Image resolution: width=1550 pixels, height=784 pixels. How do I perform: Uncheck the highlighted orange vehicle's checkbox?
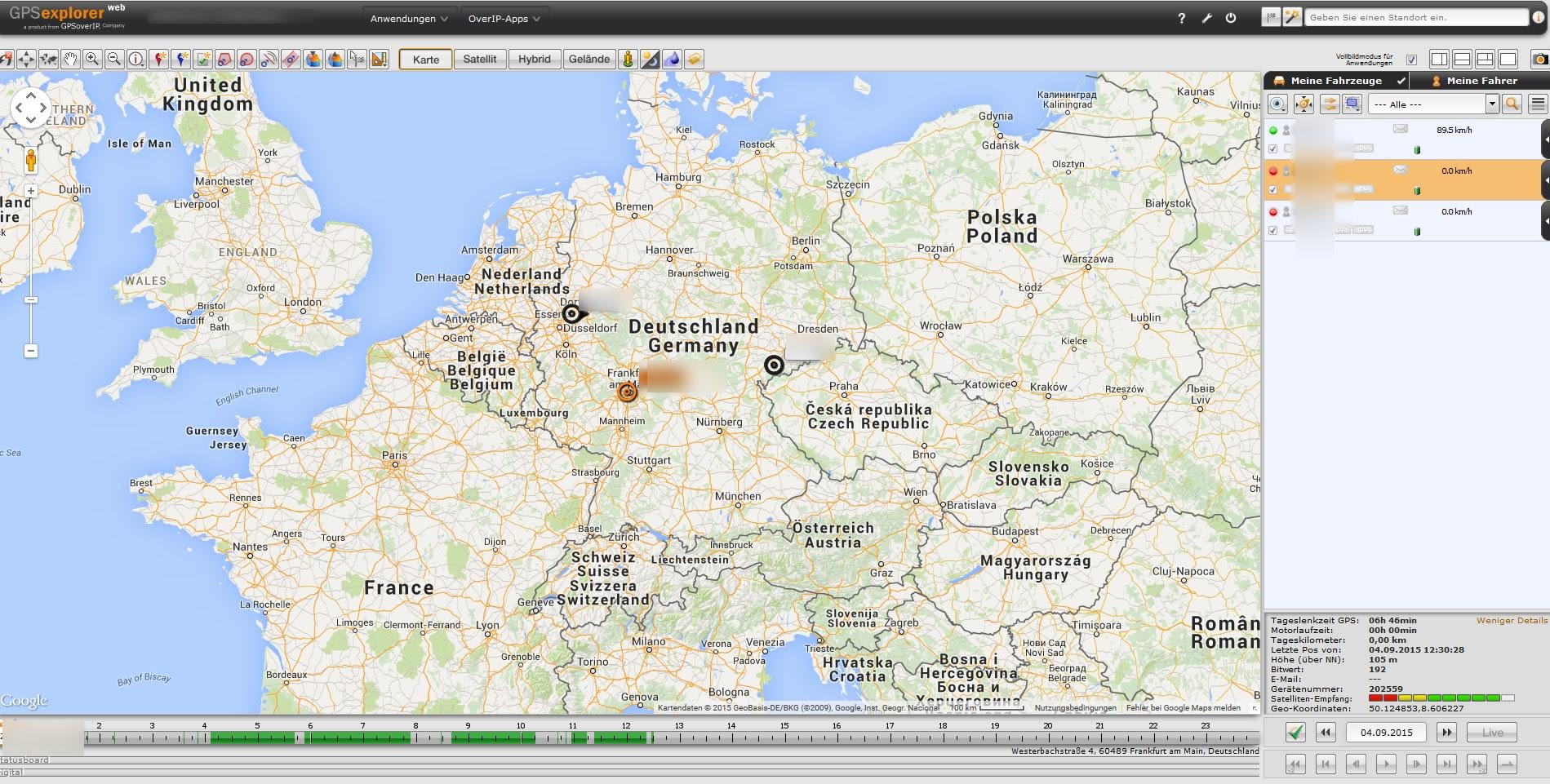click(1272, 189)
